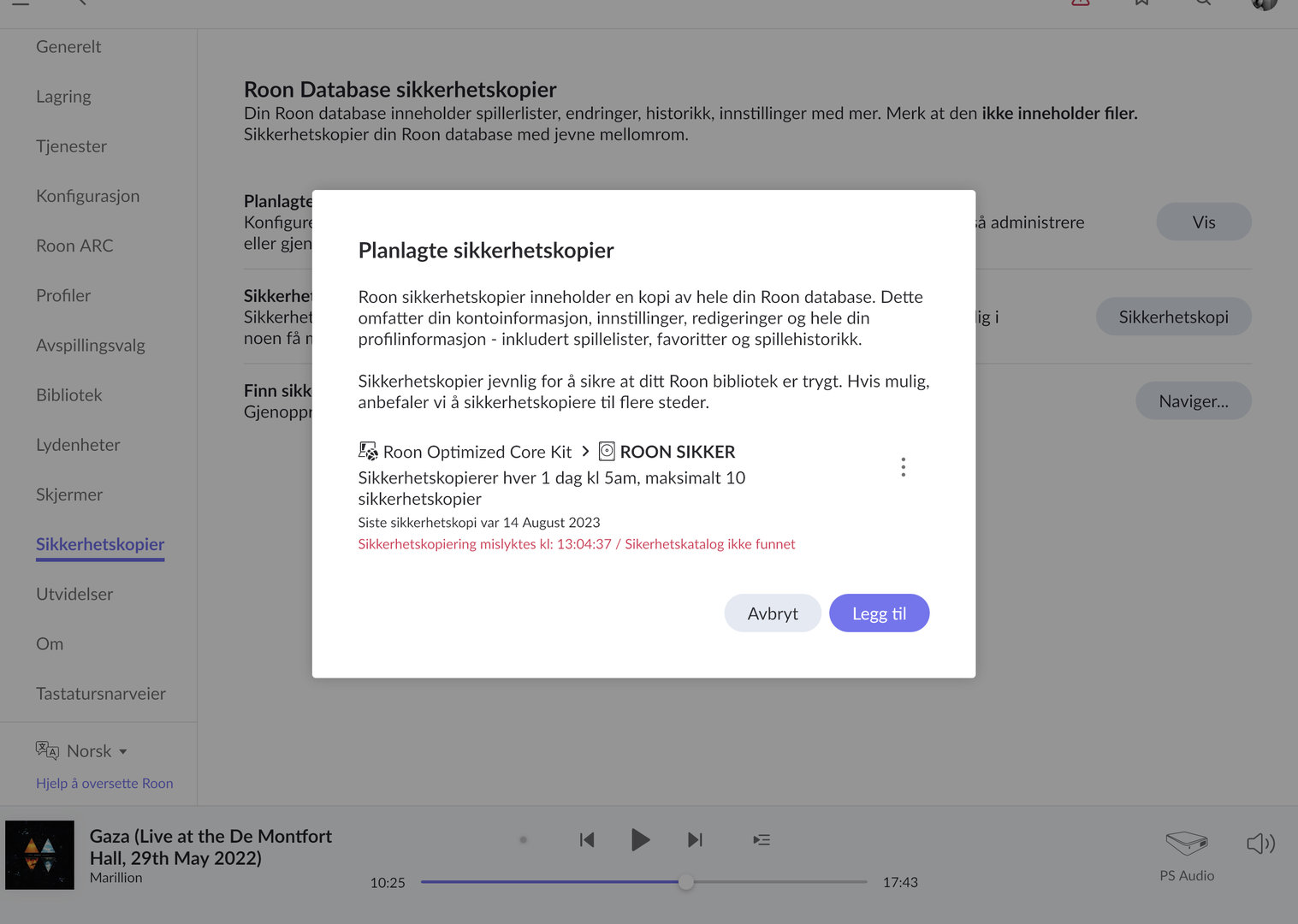Go to Tjenester settings
Image resolution: width=1298 pixels, height=924 pixels.
[x=71, y=146]
